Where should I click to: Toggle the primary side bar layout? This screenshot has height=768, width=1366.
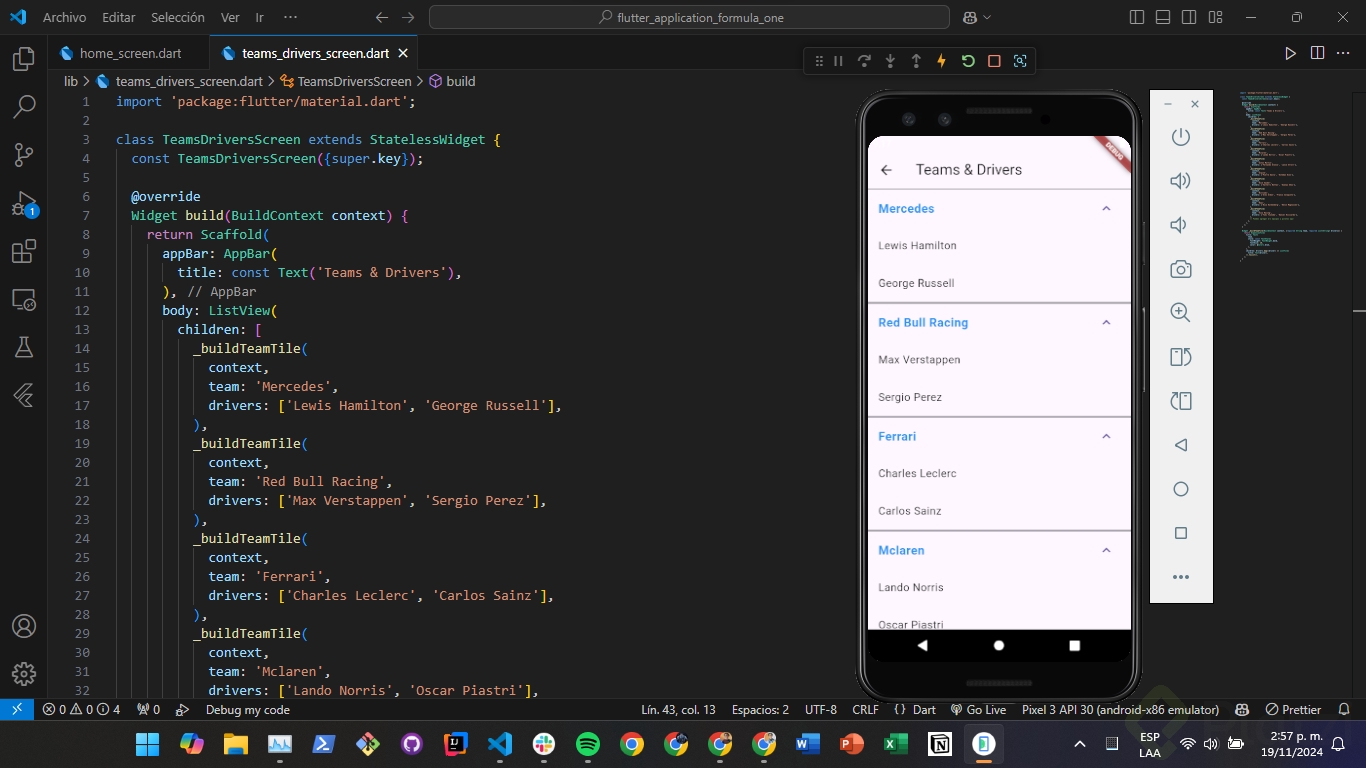tap(1137, 17)
